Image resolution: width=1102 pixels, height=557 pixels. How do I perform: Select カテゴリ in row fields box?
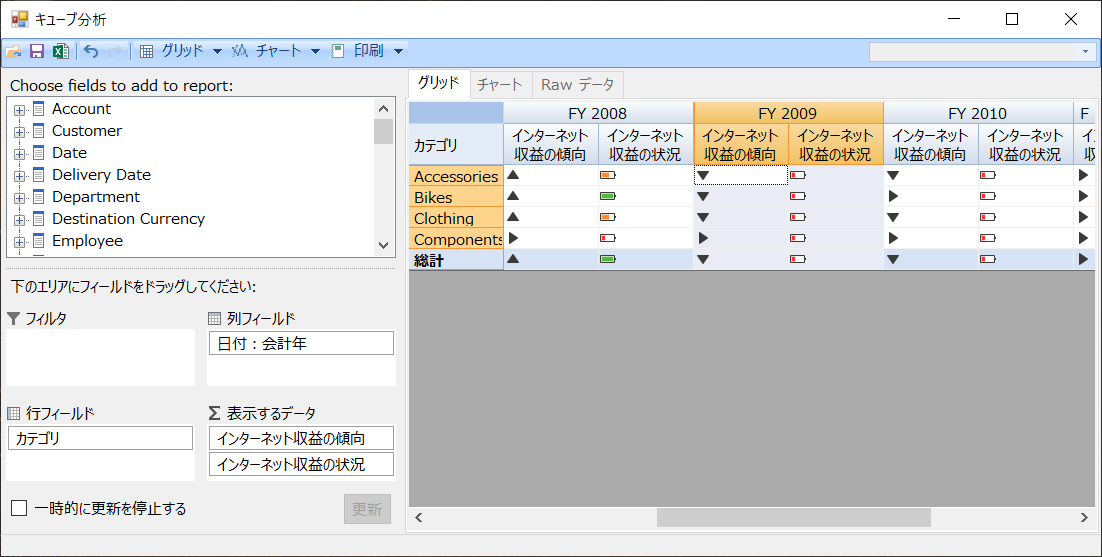[101, 438]
